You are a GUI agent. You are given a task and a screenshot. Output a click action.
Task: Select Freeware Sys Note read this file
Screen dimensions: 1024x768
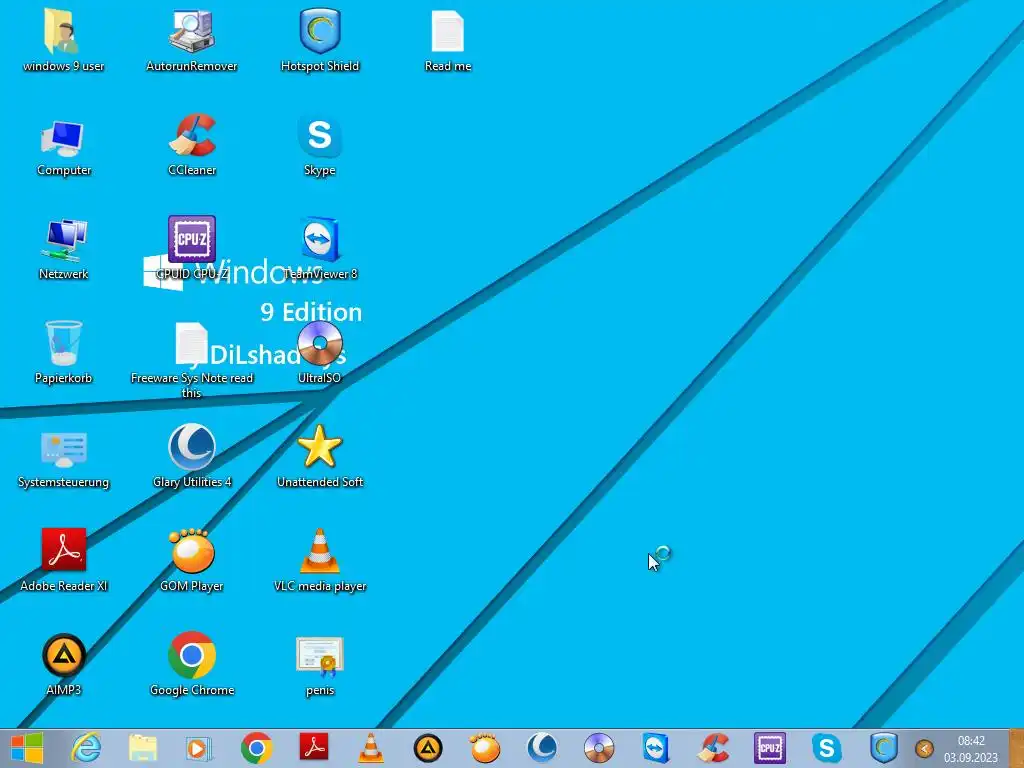(191, 360)
